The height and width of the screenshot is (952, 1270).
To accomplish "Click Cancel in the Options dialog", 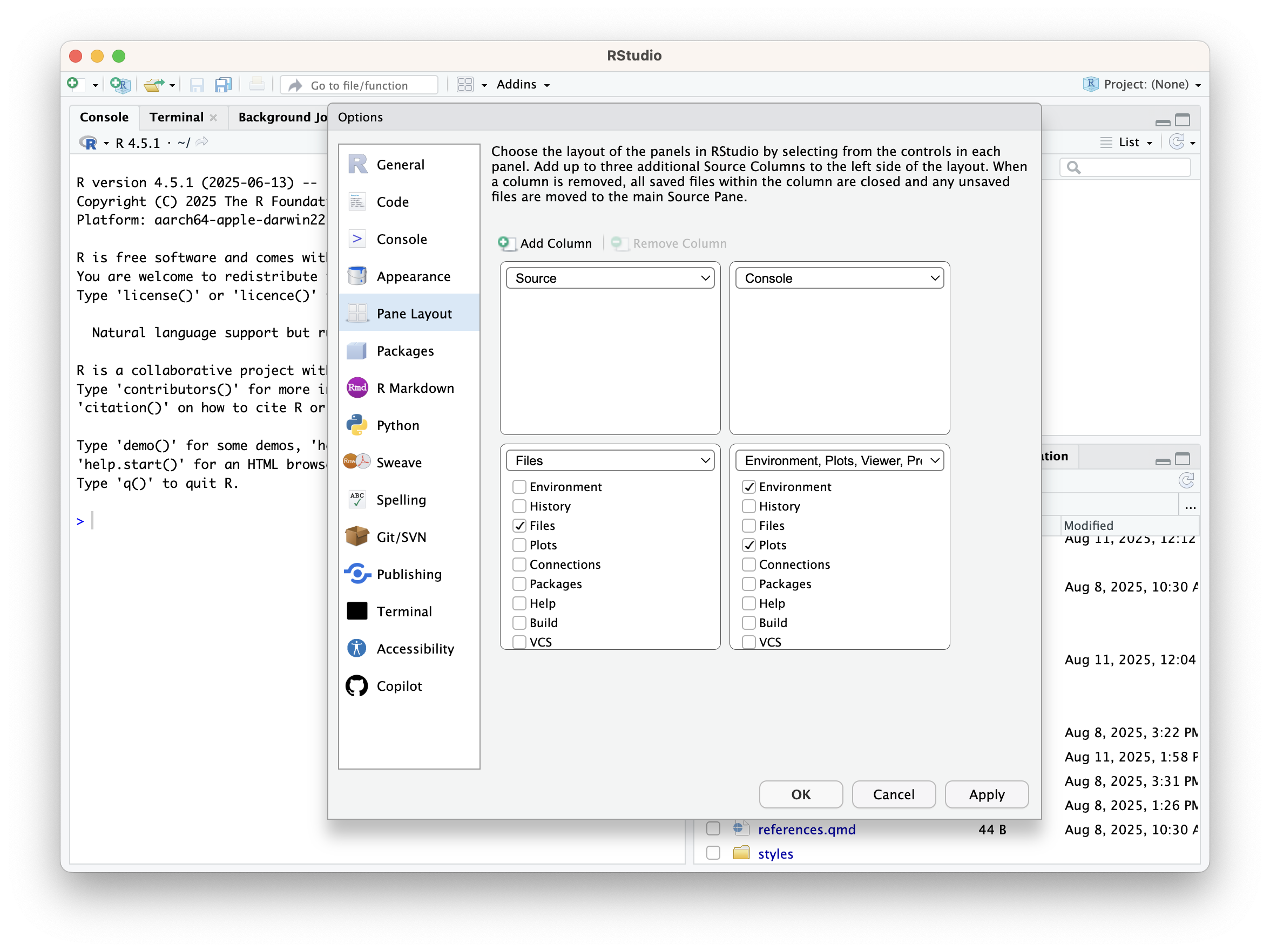I will tap(894, 795).
